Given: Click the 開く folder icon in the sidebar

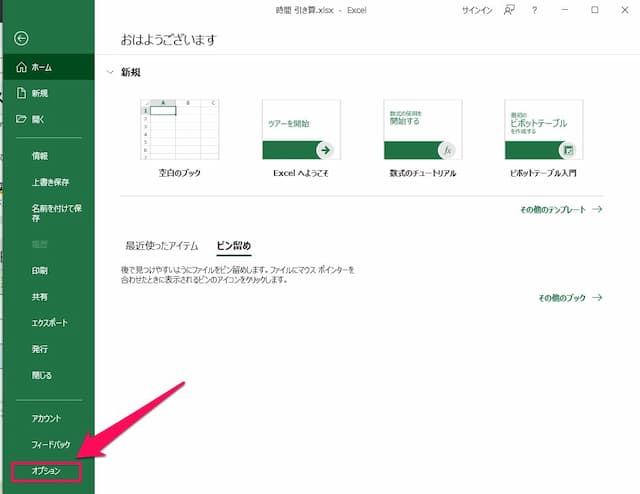Looking at the screenshot, I should click(x=21, y=119).
